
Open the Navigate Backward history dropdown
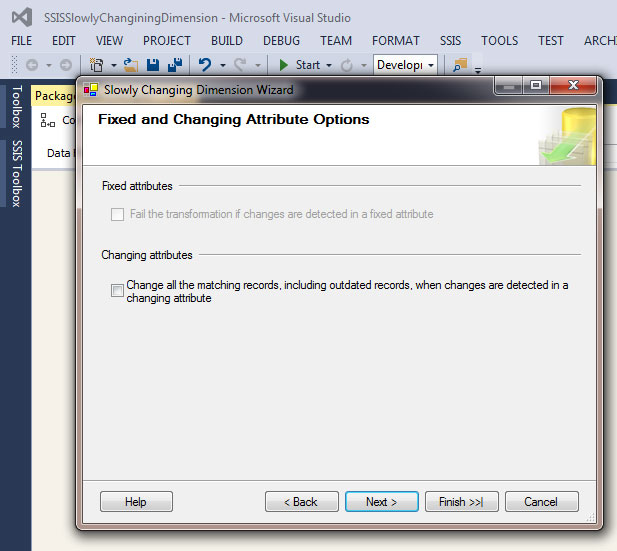coord(49,65)
